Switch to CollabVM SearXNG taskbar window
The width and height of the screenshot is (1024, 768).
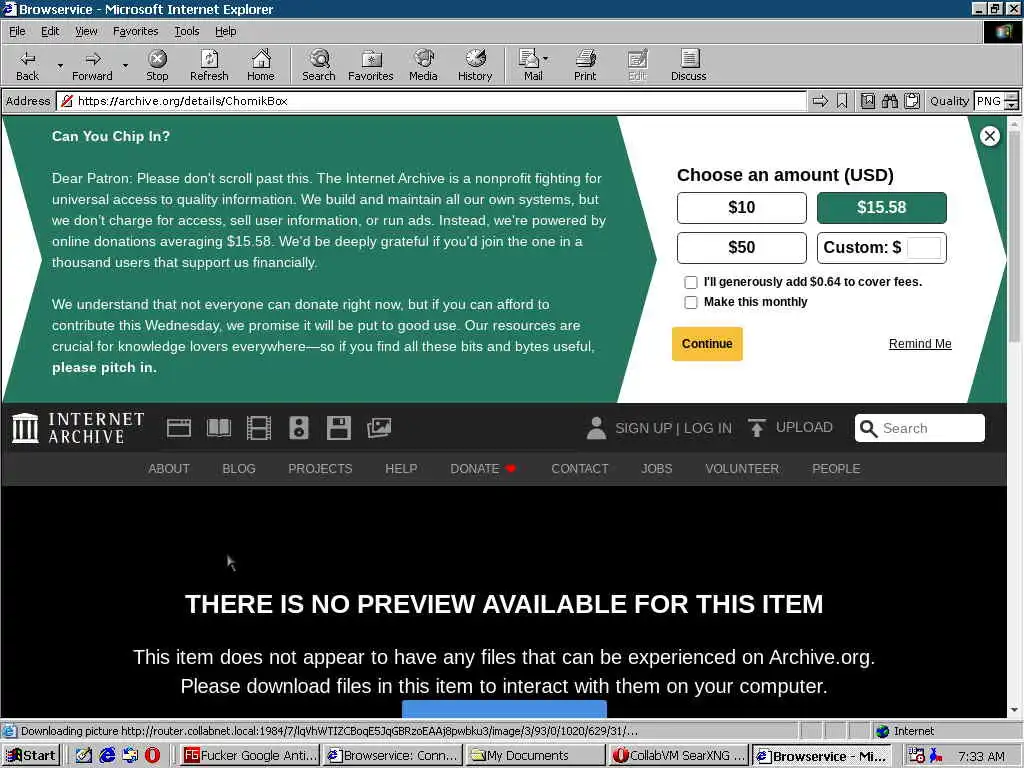[678, 756]
